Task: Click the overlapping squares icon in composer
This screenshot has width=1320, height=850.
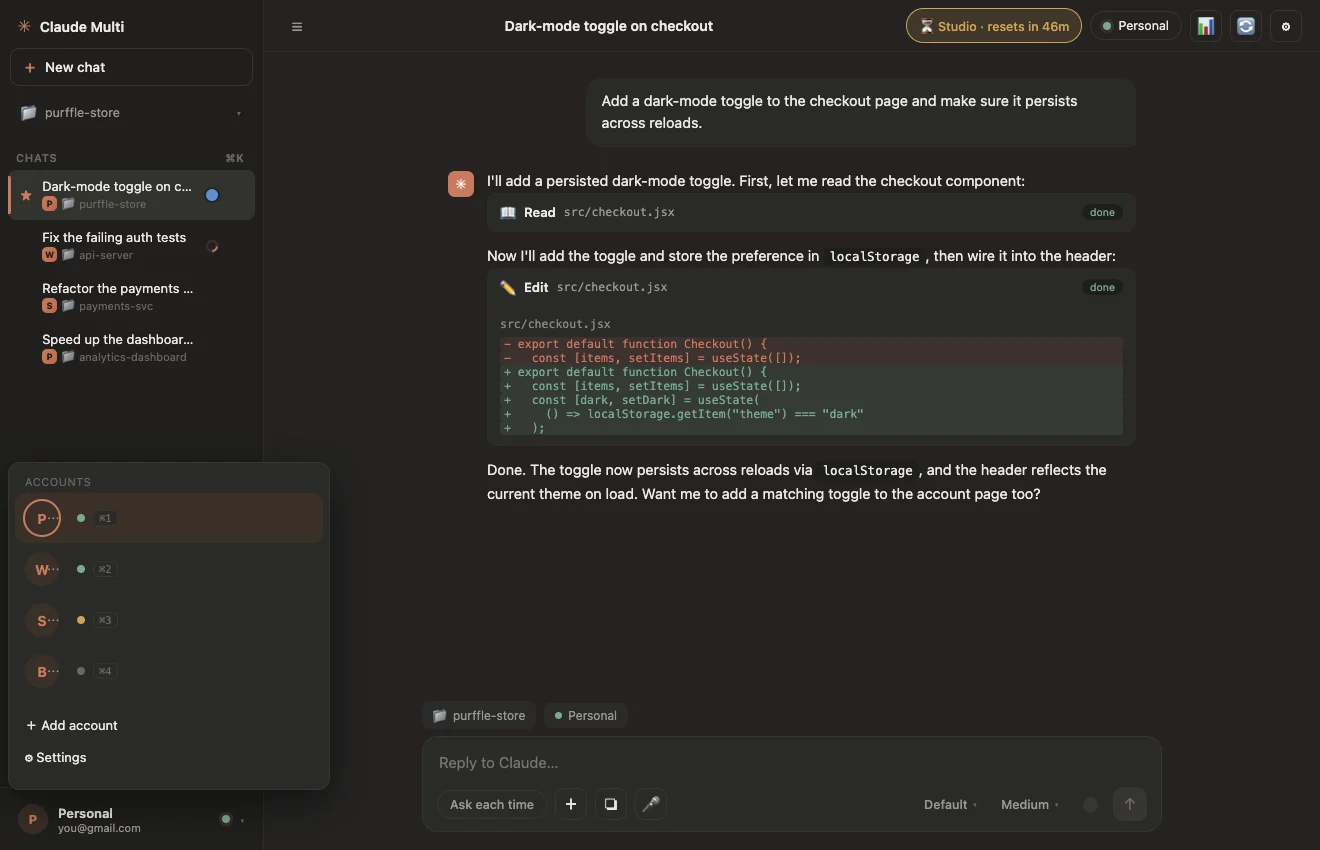Action: [x=611, y=804]
